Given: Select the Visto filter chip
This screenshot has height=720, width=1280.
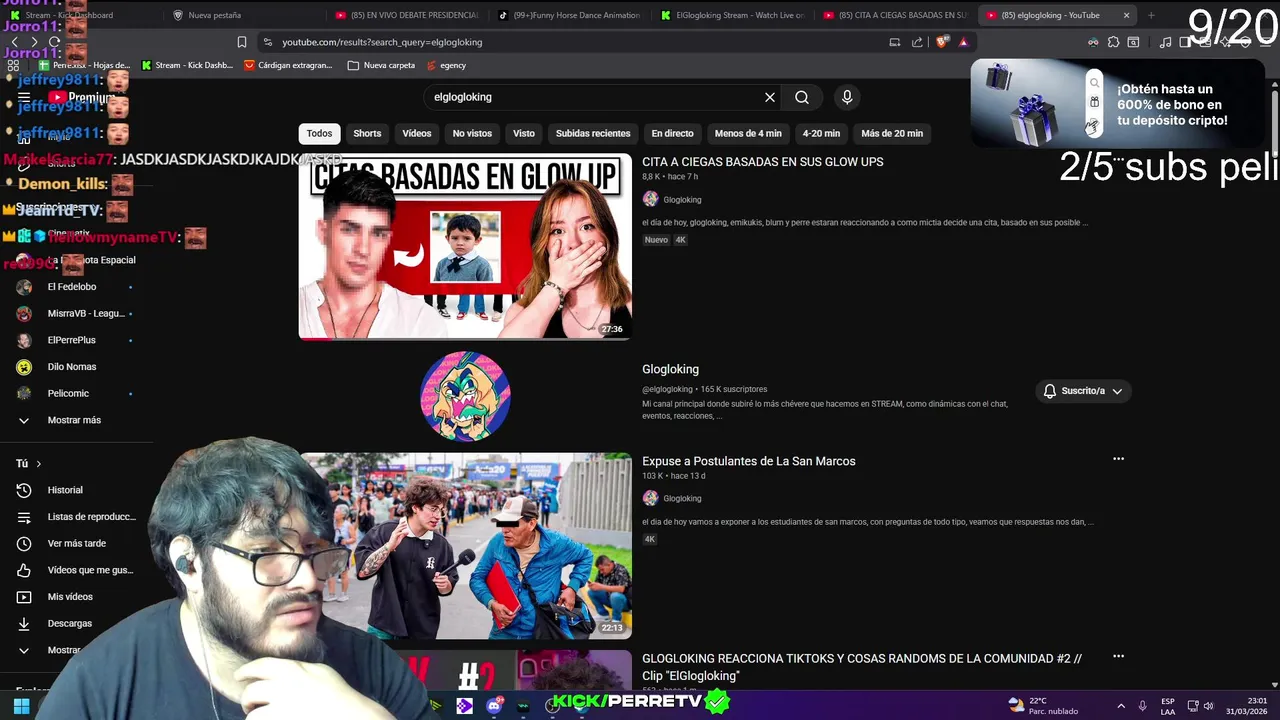Looking at the screenshot, I should (x=524, y=133).
